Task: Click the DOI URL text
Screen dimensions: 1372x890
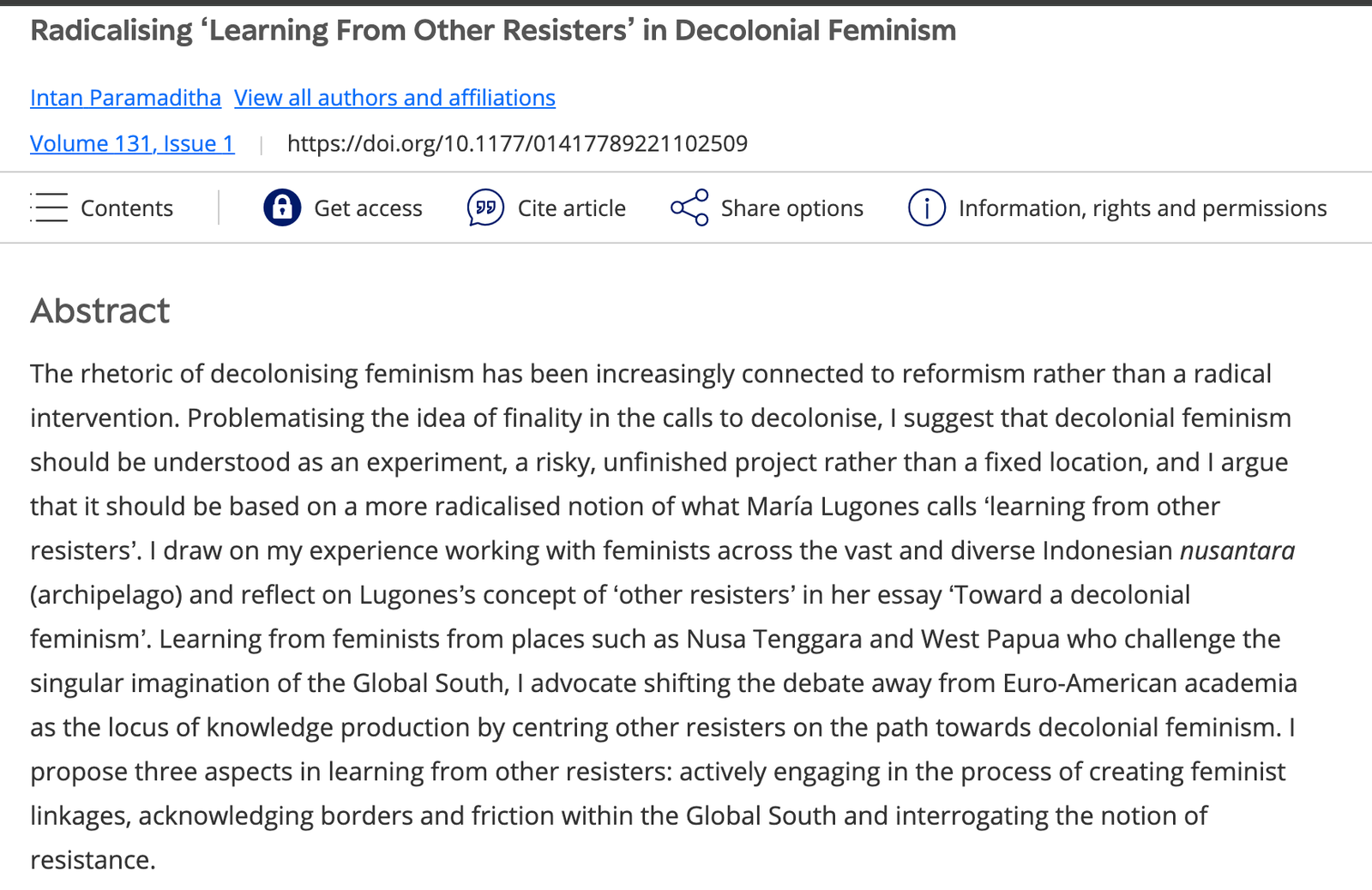Action: pos(517,143)
